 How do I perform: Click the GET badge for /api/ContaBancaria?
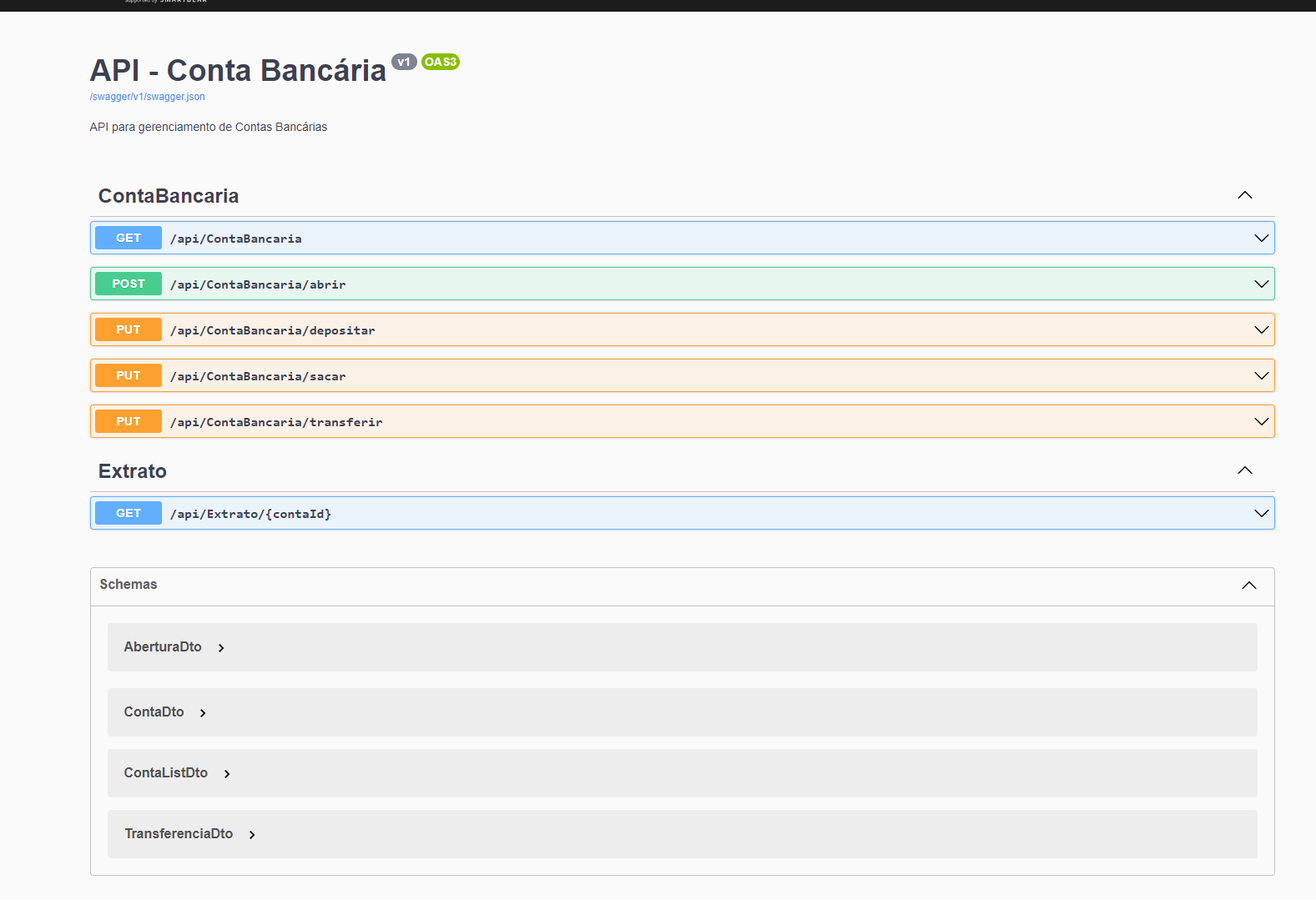pyautogui.click(x=129, y=238)
